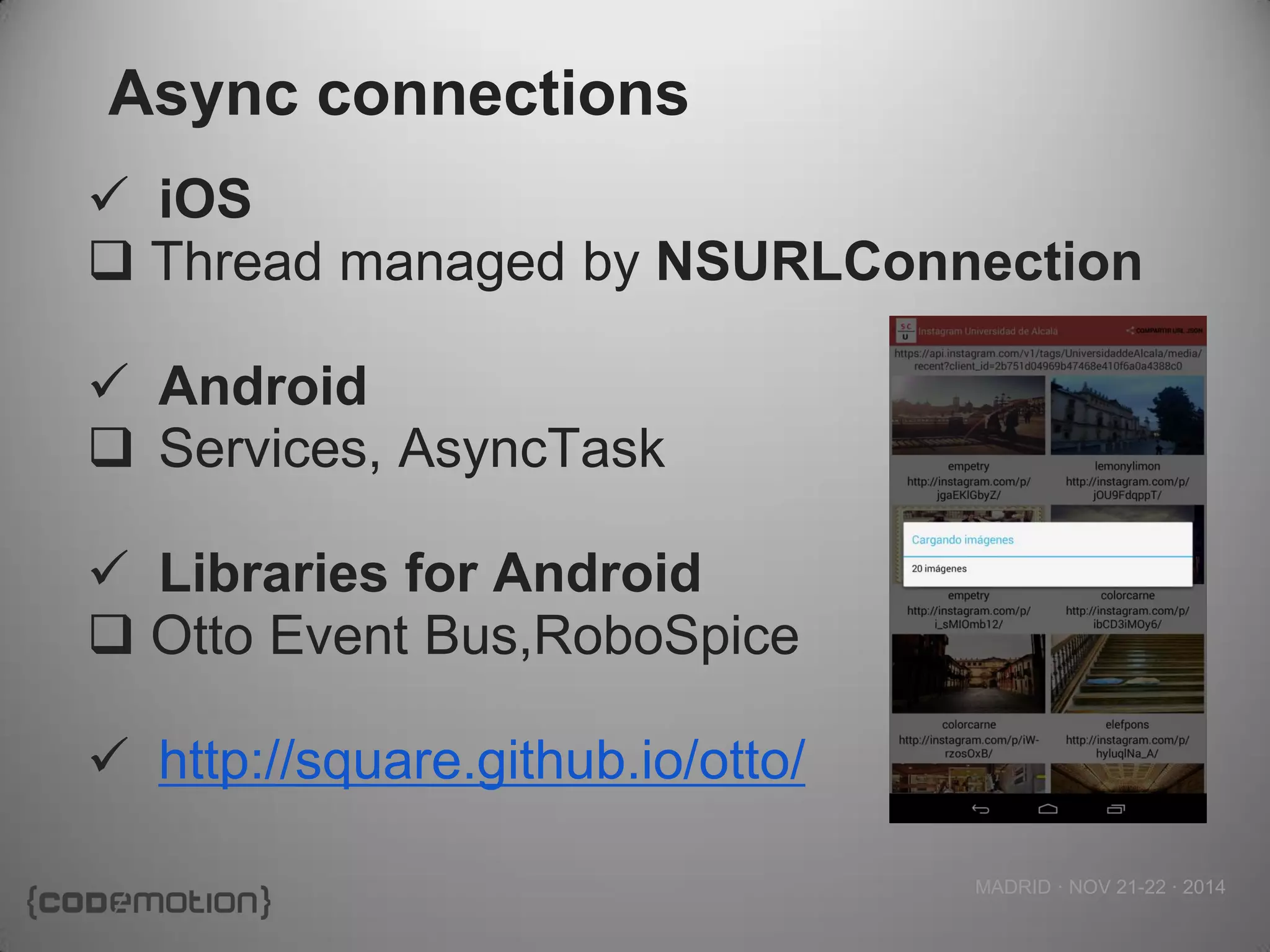Viewport: 1270px width, 952px height.
Task: Open the lemonylimon photo thumbnail
Action: pyautogui.click(x=1127, y=415)
